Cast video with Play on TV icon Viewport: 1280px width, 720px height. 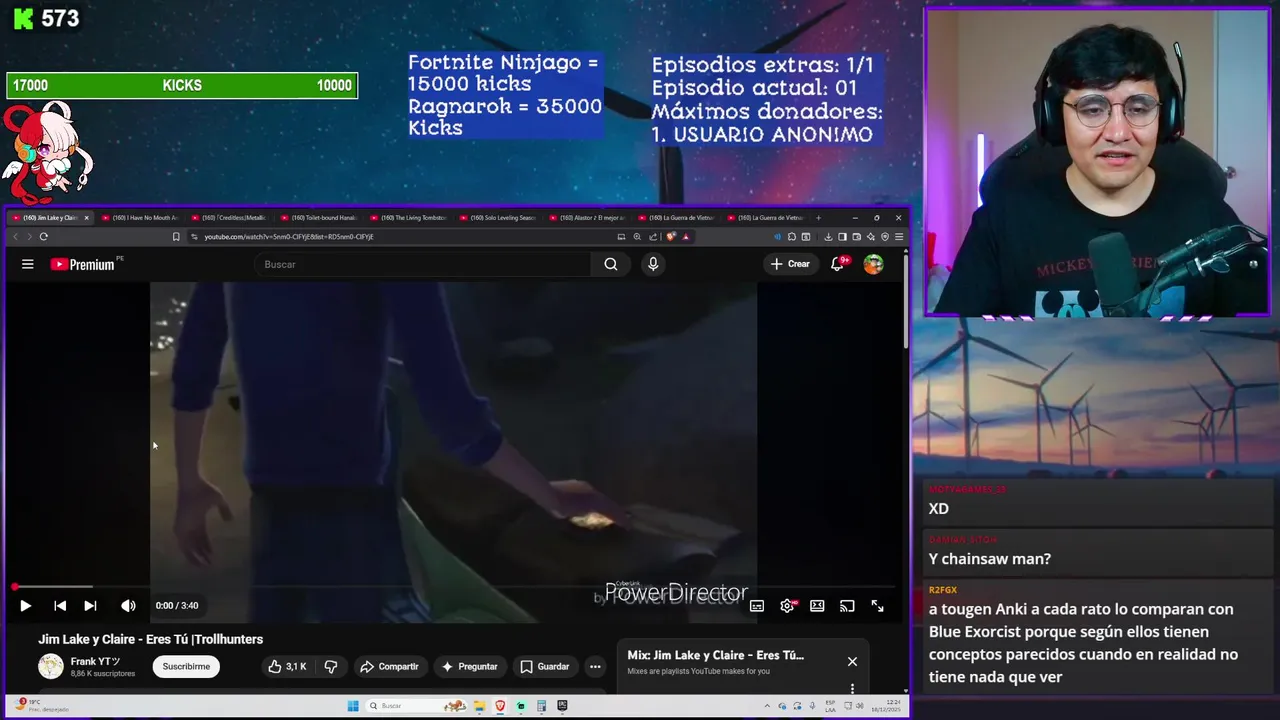[847, 606]
